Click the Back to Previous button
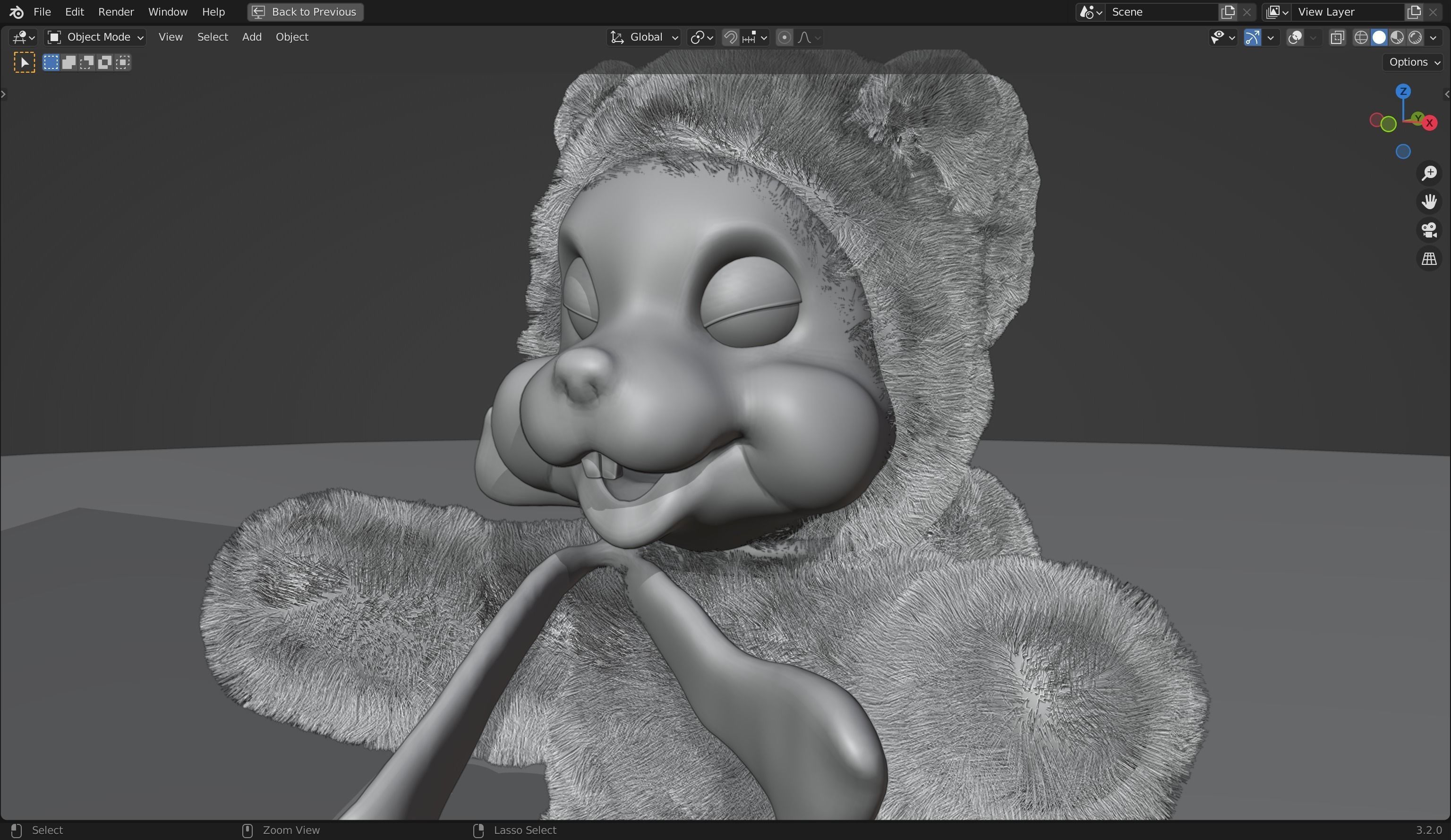1451x840 pixels. pos(305,11)
